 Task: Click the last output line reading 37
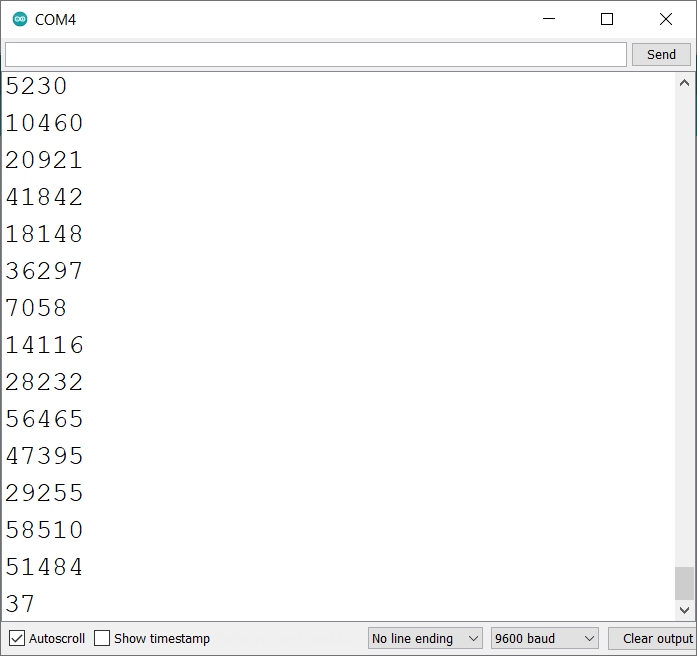[20, 604]
